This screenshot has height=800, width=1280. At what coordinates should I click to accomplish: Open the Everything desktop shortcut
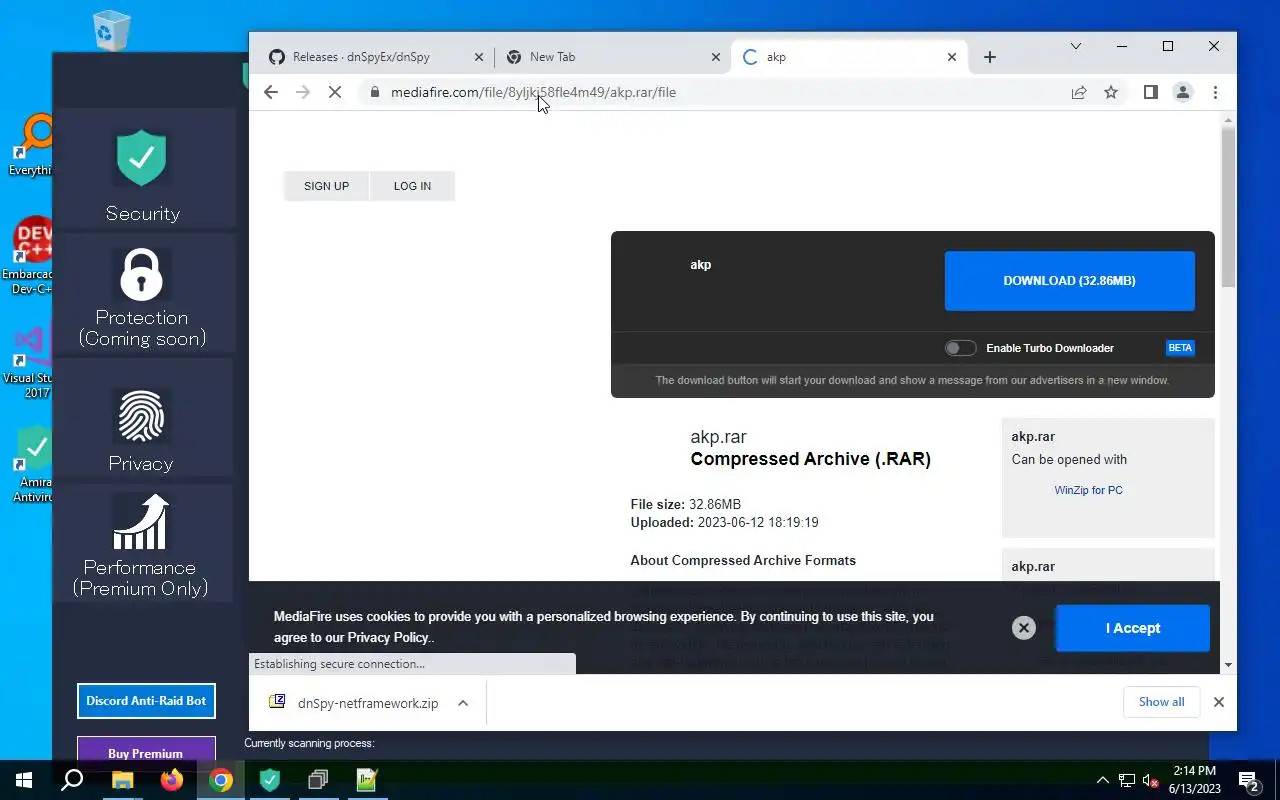click(x=33, y=145)
